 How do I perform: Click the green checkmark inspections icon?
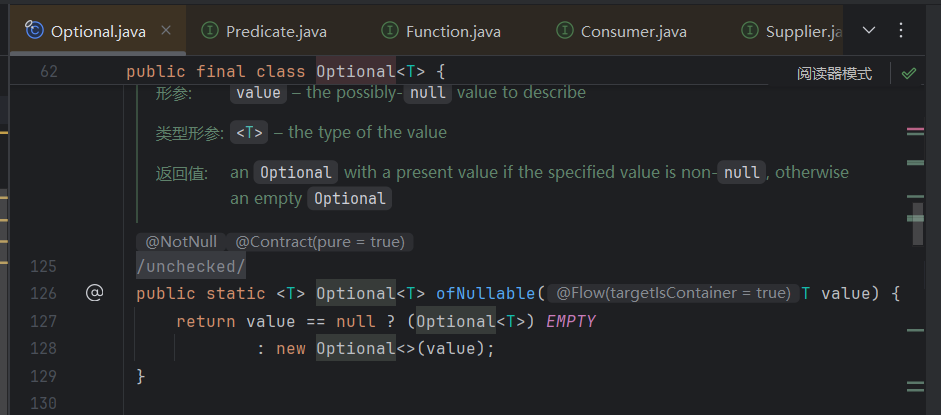click(909, 73)
